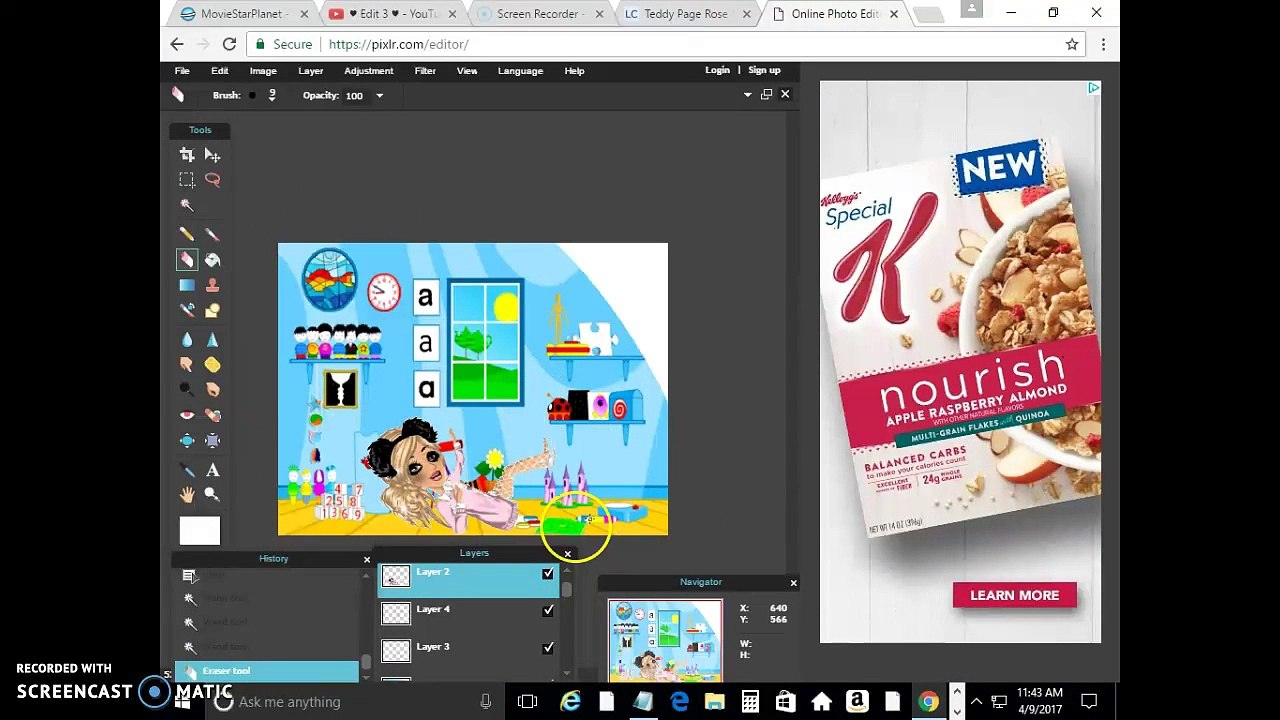The image size is (1280, 720).
Task: Open the Help menu
Action: click(574, 71)
